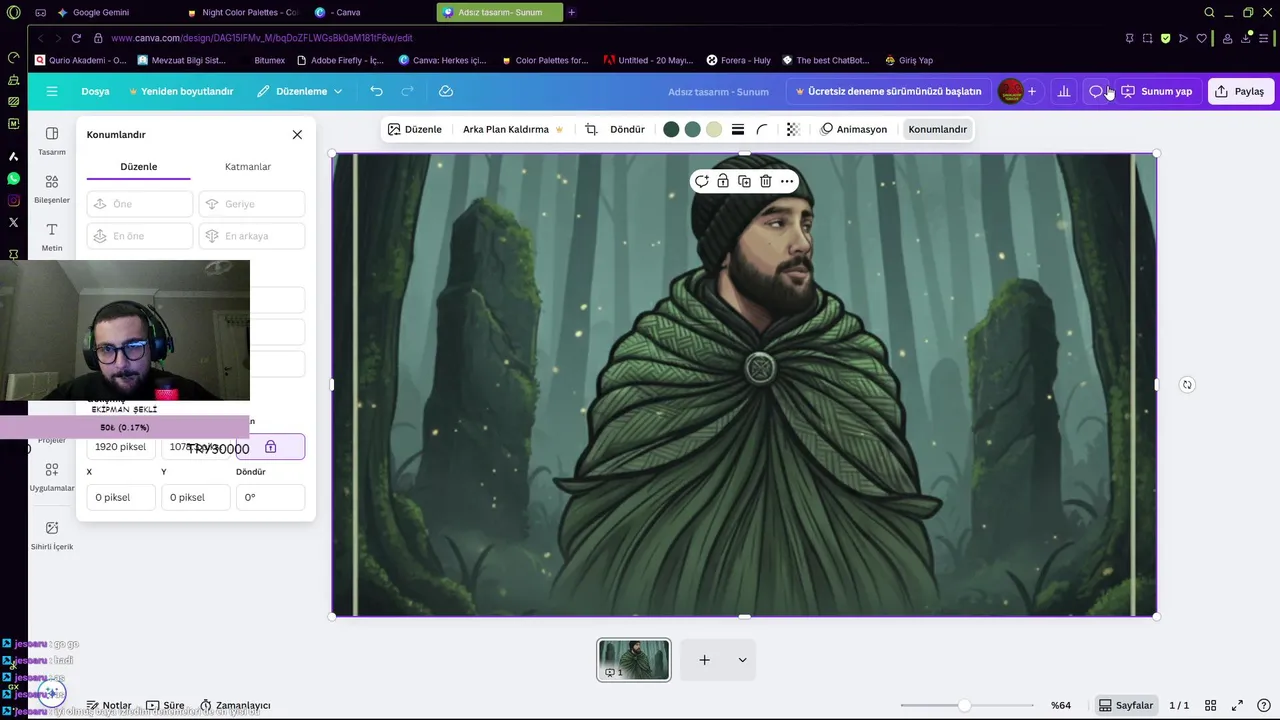Click the En arkaya send to back button
Screen dimensions: 1280x720
click(x=252, y=236)
